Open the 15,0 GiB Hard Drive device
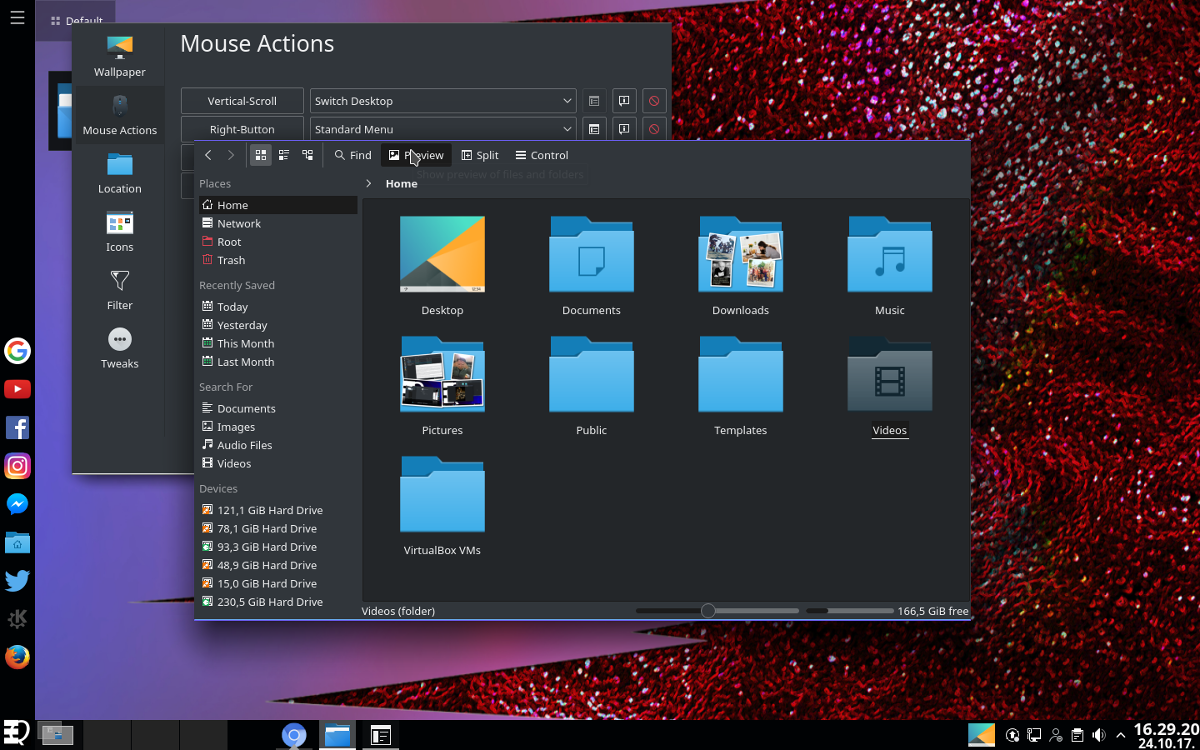This screenshot has width=1200, height=750. 276,583
